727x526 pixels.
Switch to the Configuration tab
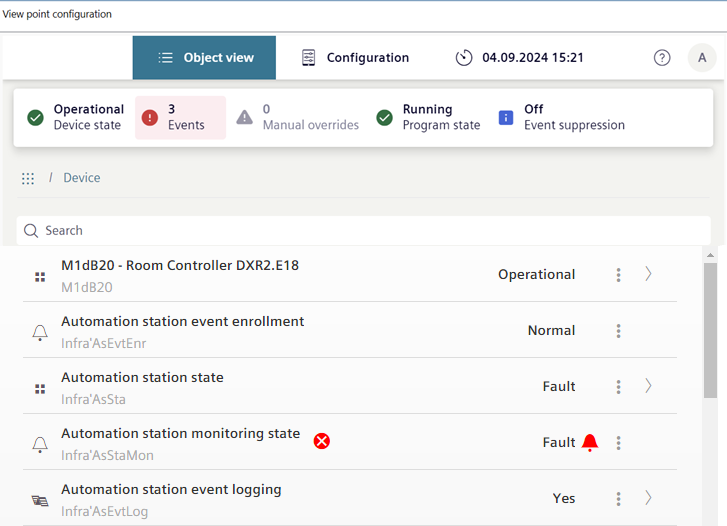pos(356,58)
